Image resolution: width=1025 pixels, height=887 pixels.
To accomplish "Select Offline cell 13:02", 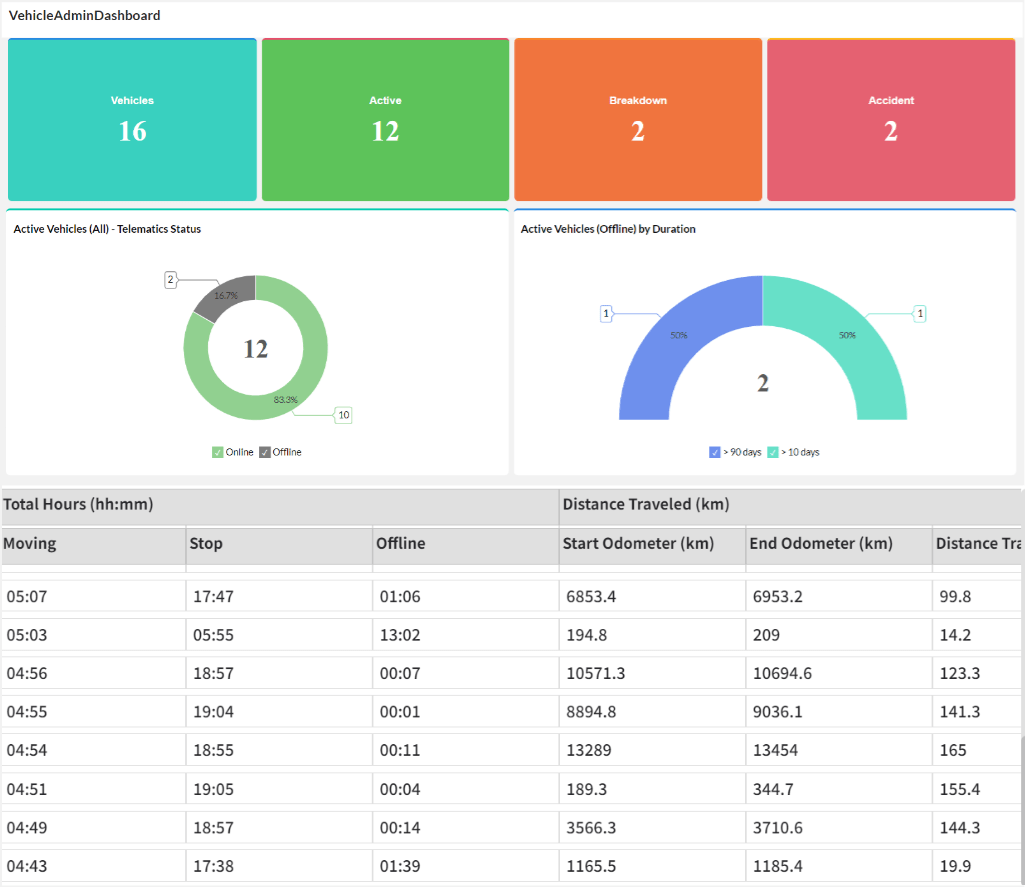I will pyautogui.click(x=466, y=635).
